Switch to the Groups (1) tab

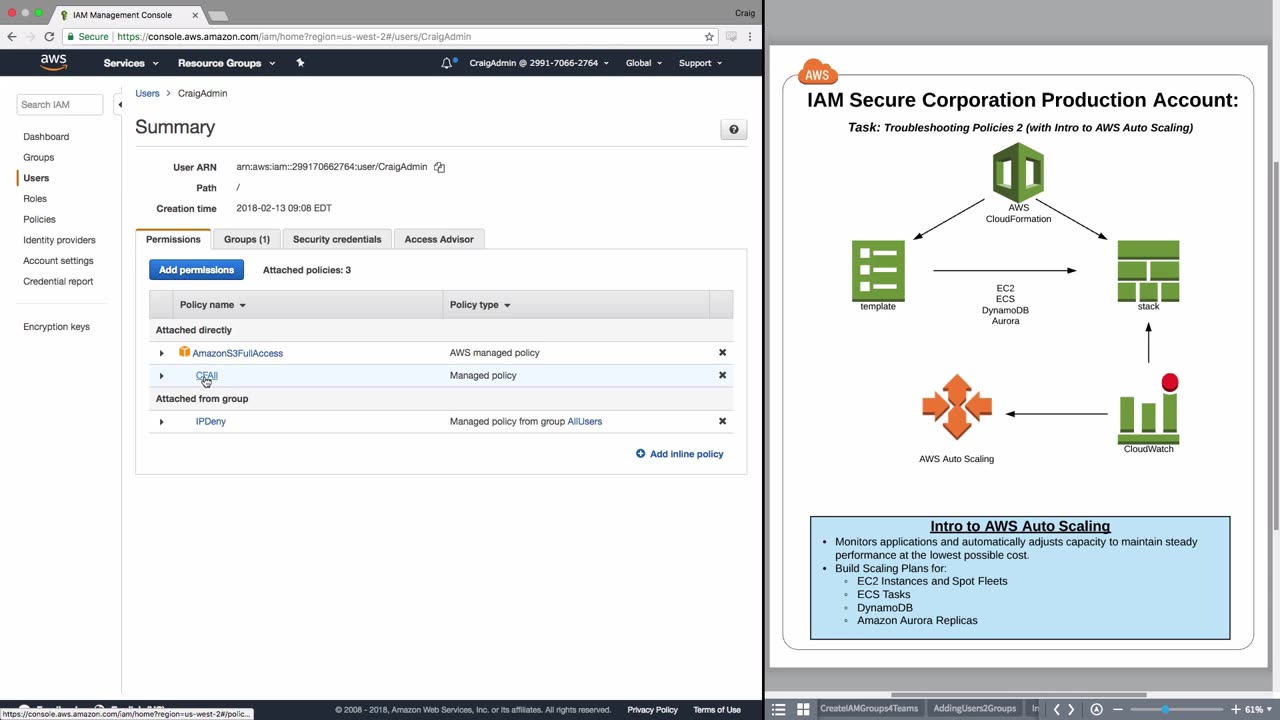247,239
